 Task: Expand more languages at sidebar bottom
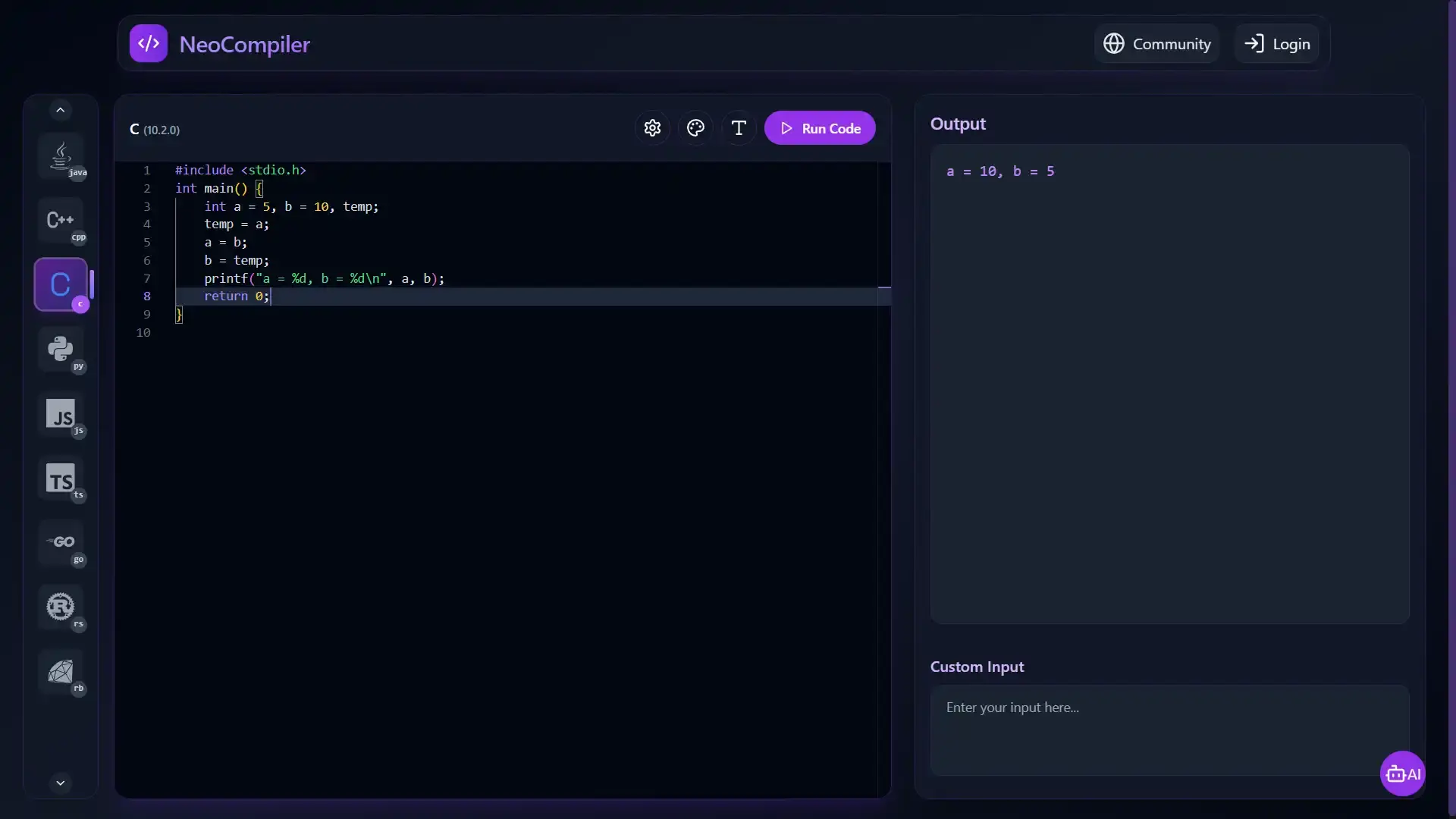[x=60, y=783]
